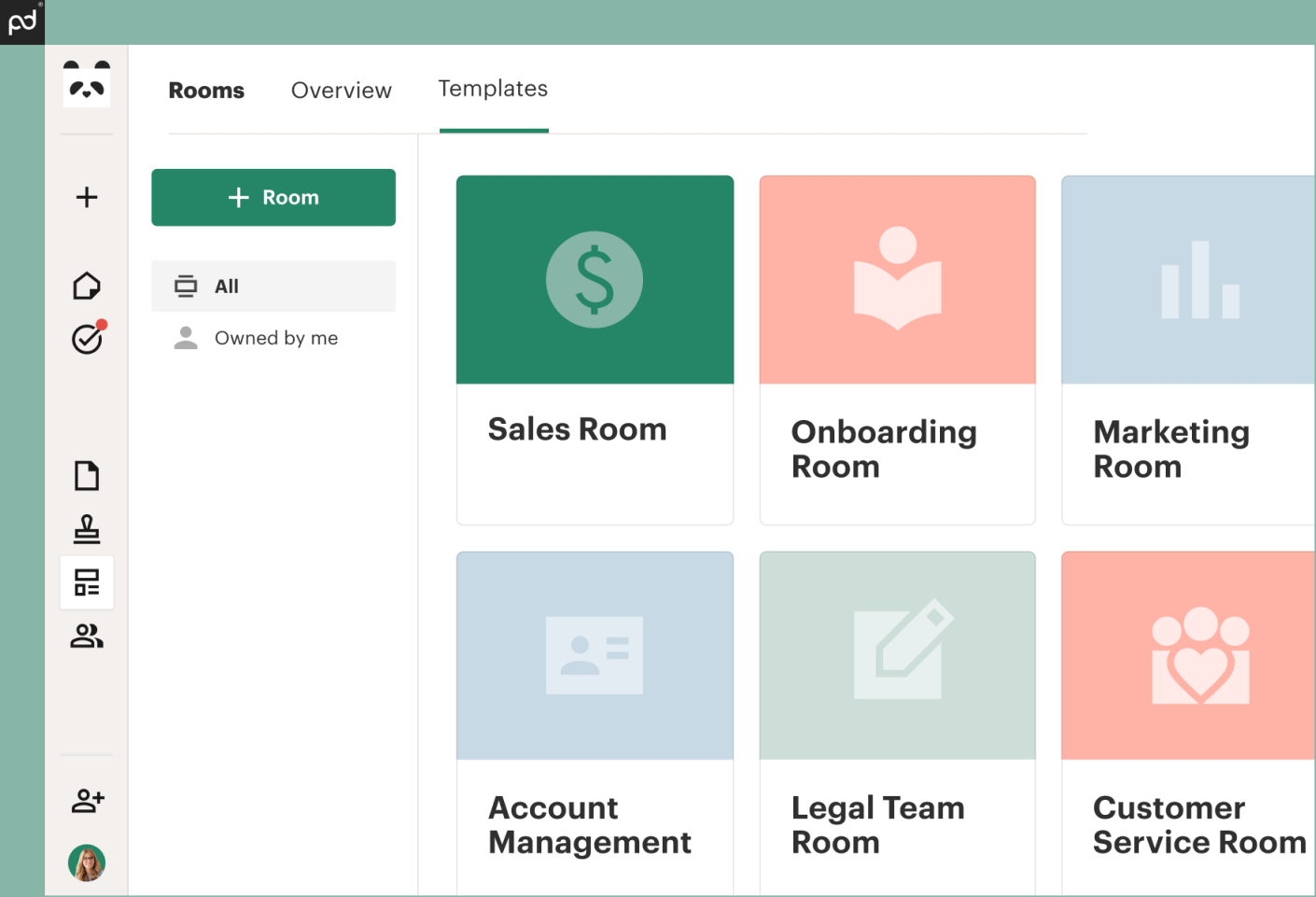Open the Onboarding Room template

(x=897, y=350)
